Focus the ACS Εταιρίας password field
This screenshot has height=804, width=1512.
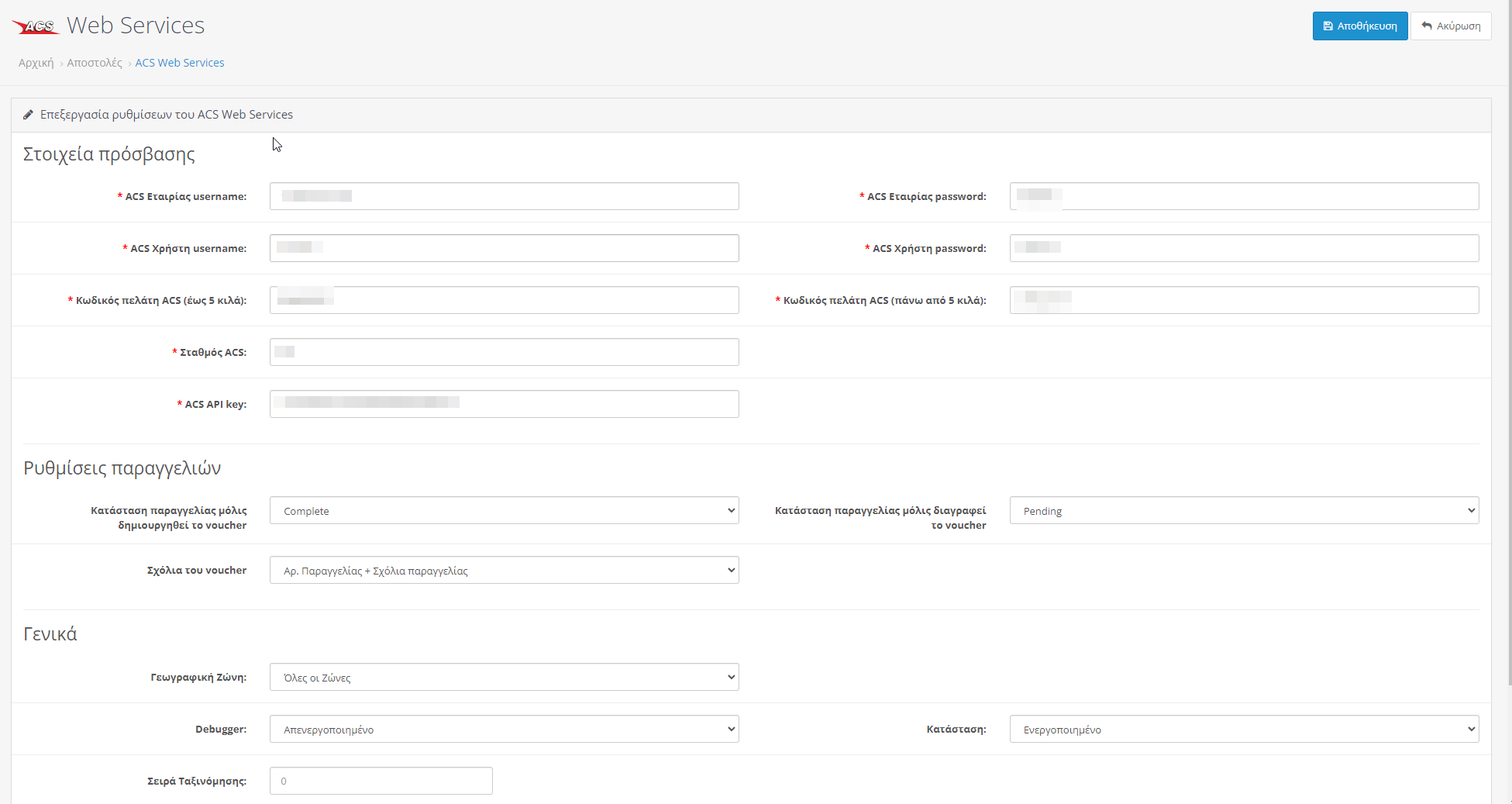pos(1244,196)
